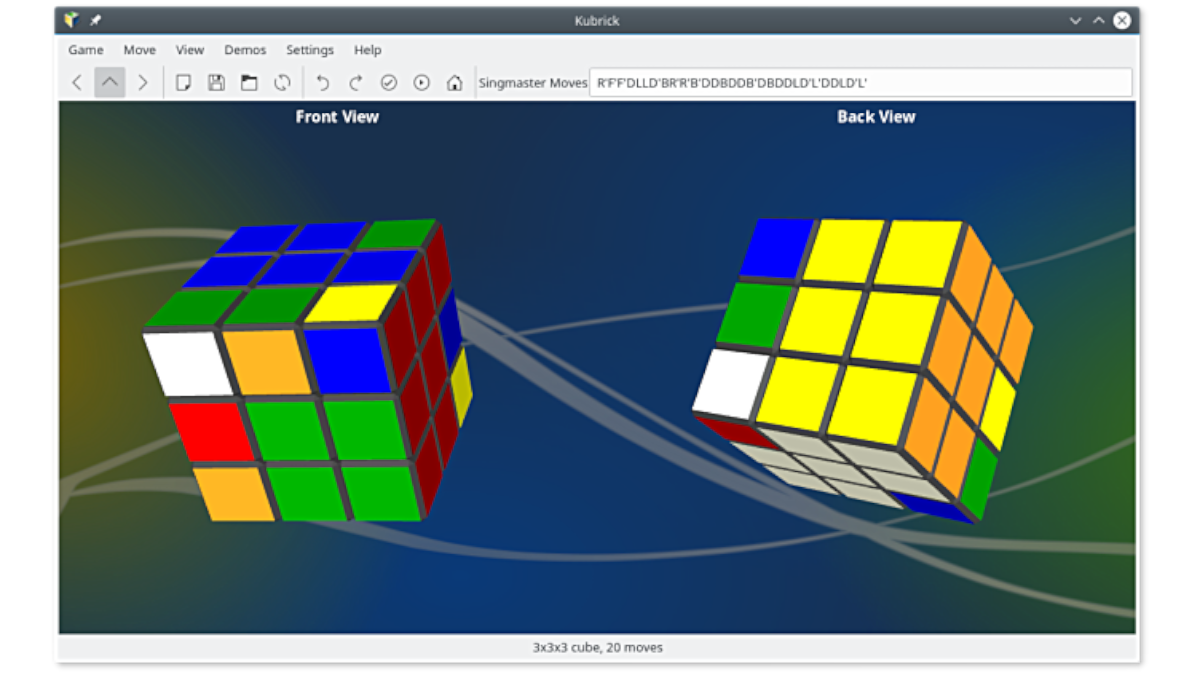Start a demo with the play icon
Image resolution: width=1200 pixels, height=675 pixels.
pos(422,82)
